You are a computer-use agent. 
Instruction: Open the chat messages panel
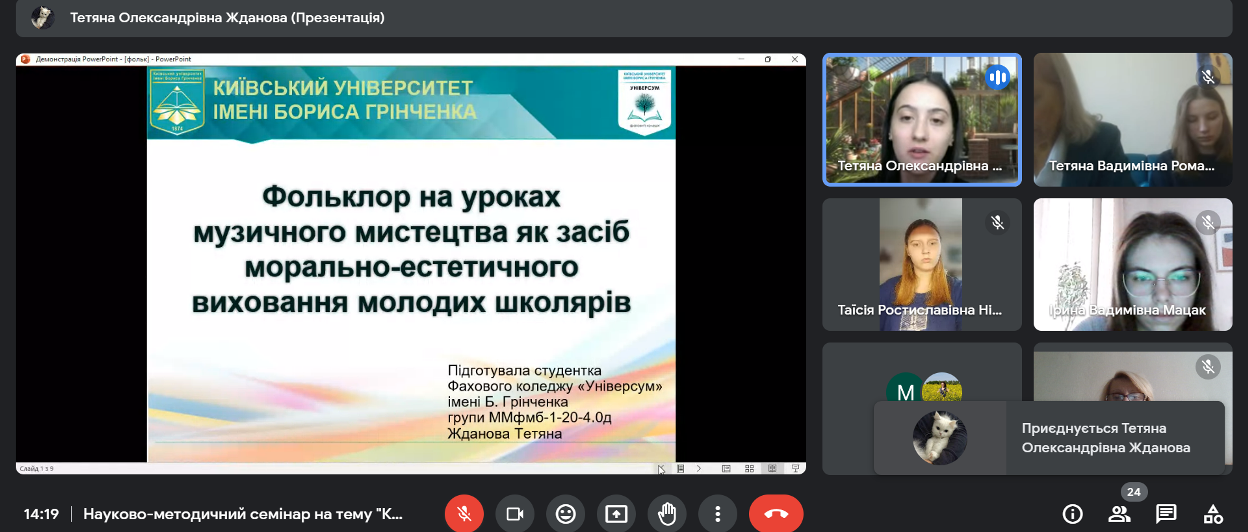click(x=1166, y=514)
